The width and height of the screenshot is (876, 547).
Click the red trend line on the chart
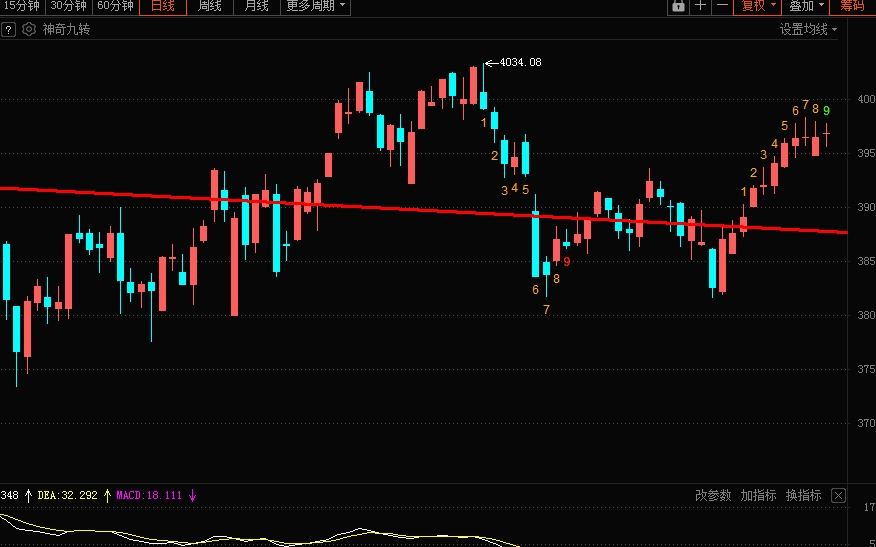(425, 210)
